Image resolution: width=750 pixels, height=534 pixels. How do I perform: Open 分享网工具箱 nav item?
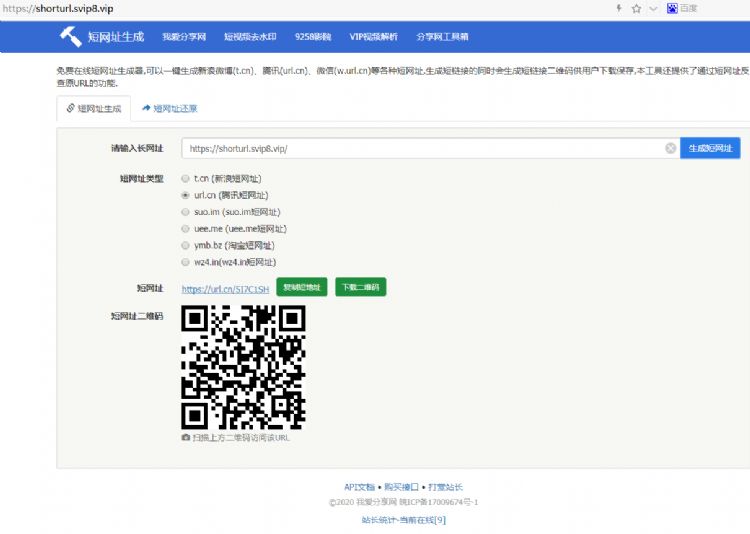coord(442,37)
